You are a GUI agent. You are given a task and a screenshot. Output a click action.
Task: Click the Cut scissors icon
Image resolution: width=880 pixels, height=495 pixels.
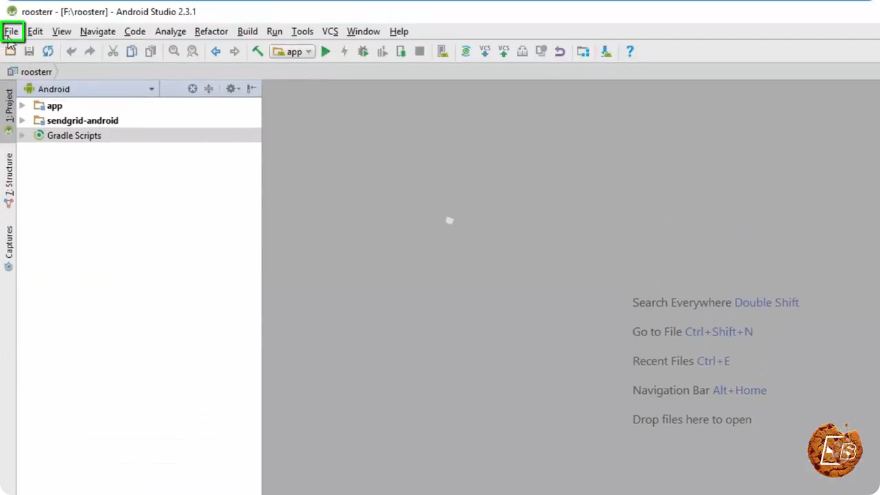(x=113, y=52)
